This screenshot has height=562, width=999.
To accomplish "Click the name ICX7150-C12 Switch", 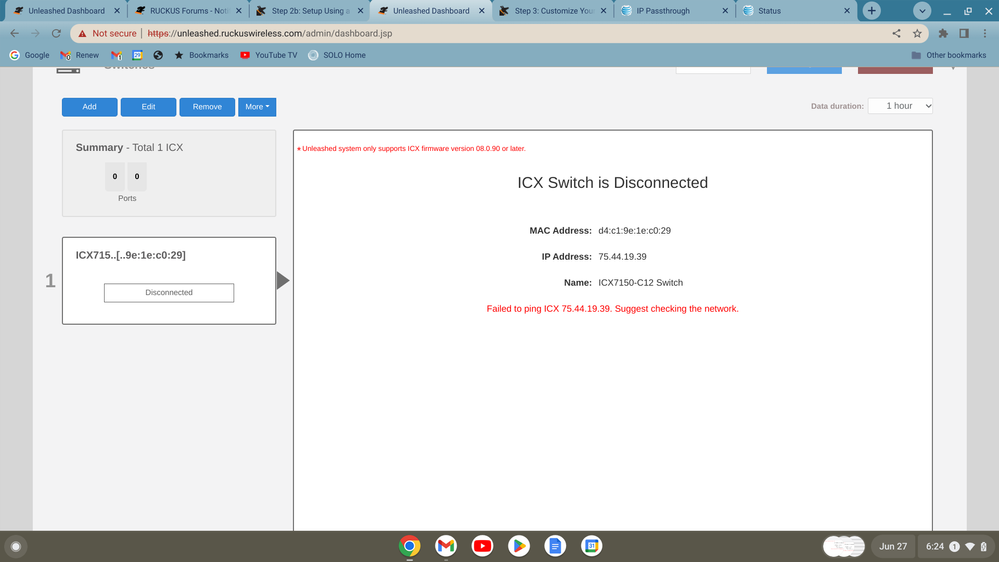I will point(640,283).
